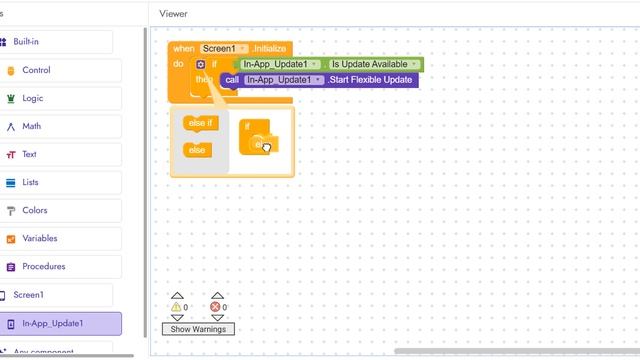Viewport: 640px width, 360px height.
Task: Click the Logic drawer chess icon
Action: [11, 98]
